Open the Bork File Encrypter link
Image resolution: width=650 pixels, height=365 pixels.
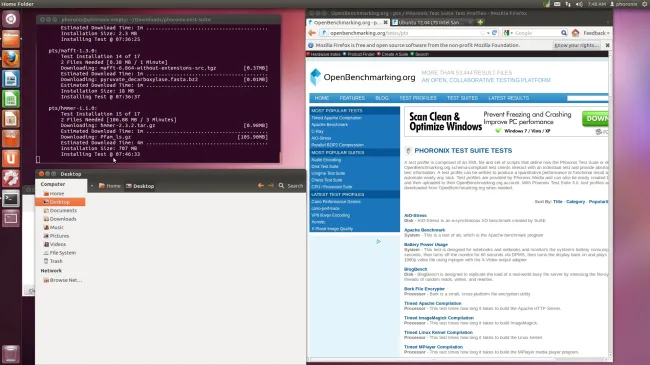click(x=424, y=289)
